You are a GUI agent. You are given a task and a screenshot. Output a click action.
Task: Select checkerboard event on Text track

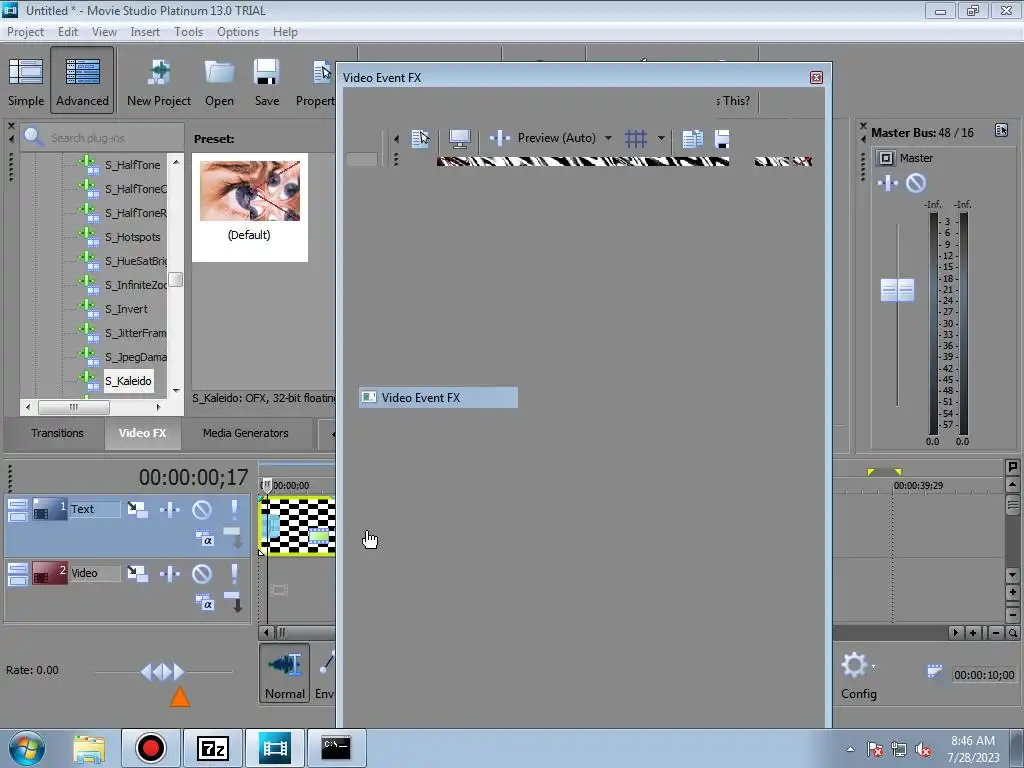click(x=298, y=526)
